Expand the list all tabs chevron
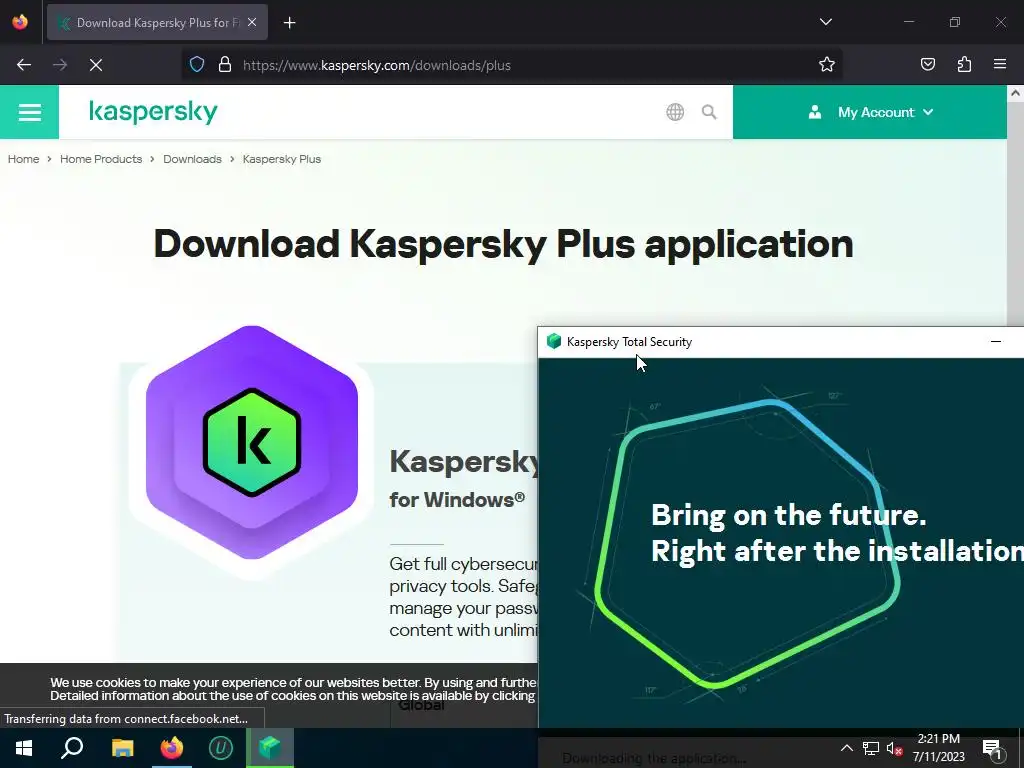This screenshot has height=768, width=1024. 825,22
